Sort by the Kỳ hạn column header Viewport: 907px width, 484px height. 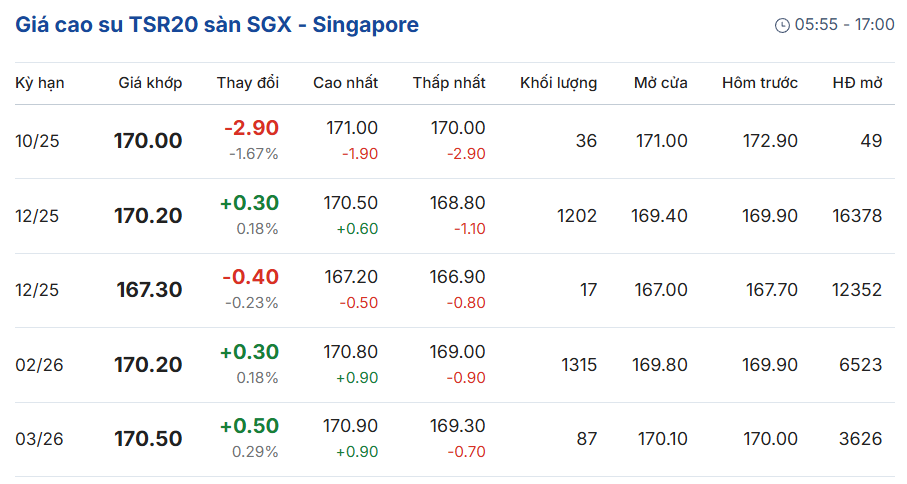click(39, 83)
